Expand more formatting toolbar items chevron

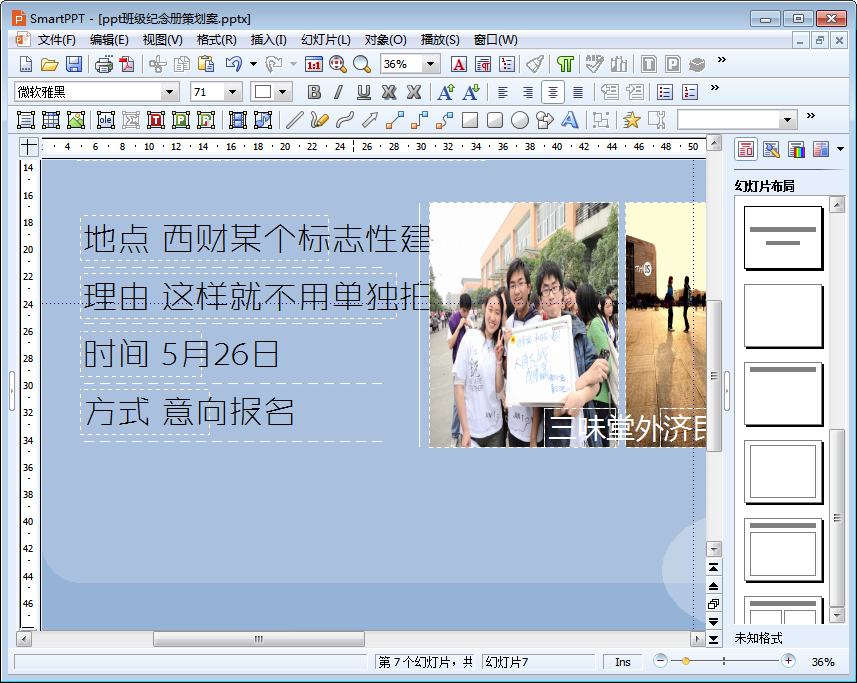pyautogui.click(x=715, y=87)
